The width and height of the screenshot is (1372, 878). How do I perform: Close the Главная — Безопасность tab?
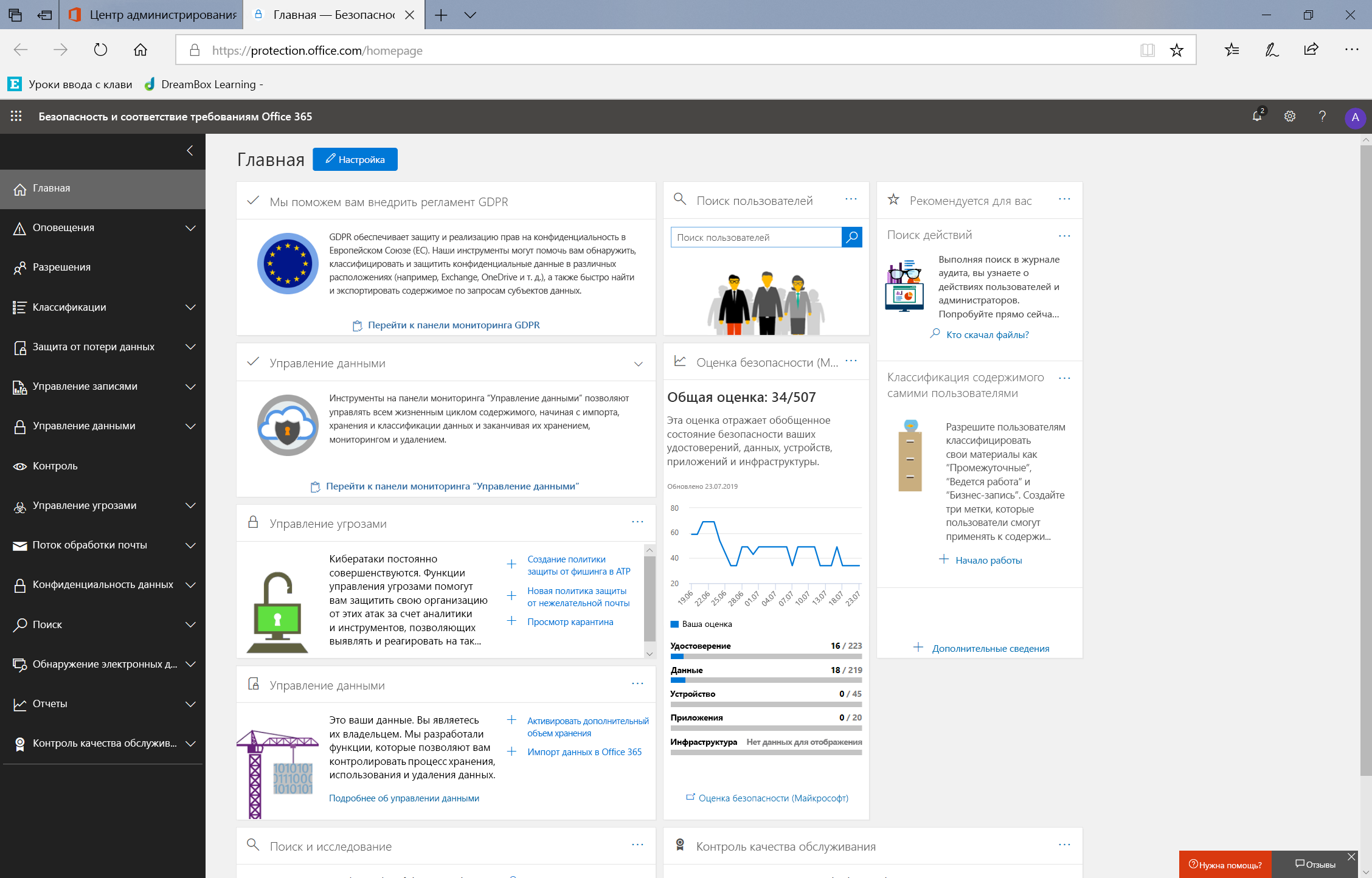[x=410, y=15]
